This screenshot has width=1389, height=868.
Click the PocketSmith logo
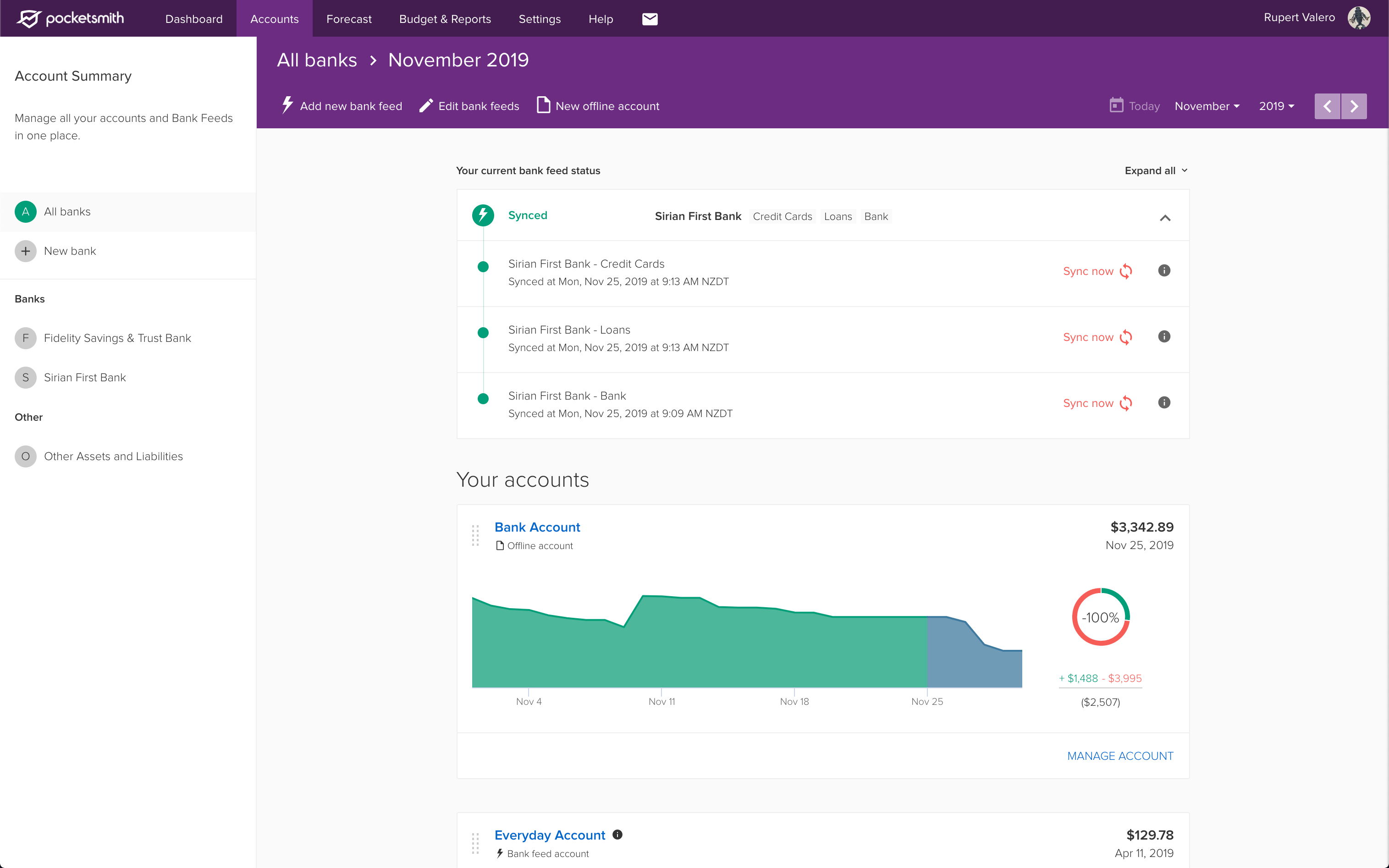(x=70, y=18)
